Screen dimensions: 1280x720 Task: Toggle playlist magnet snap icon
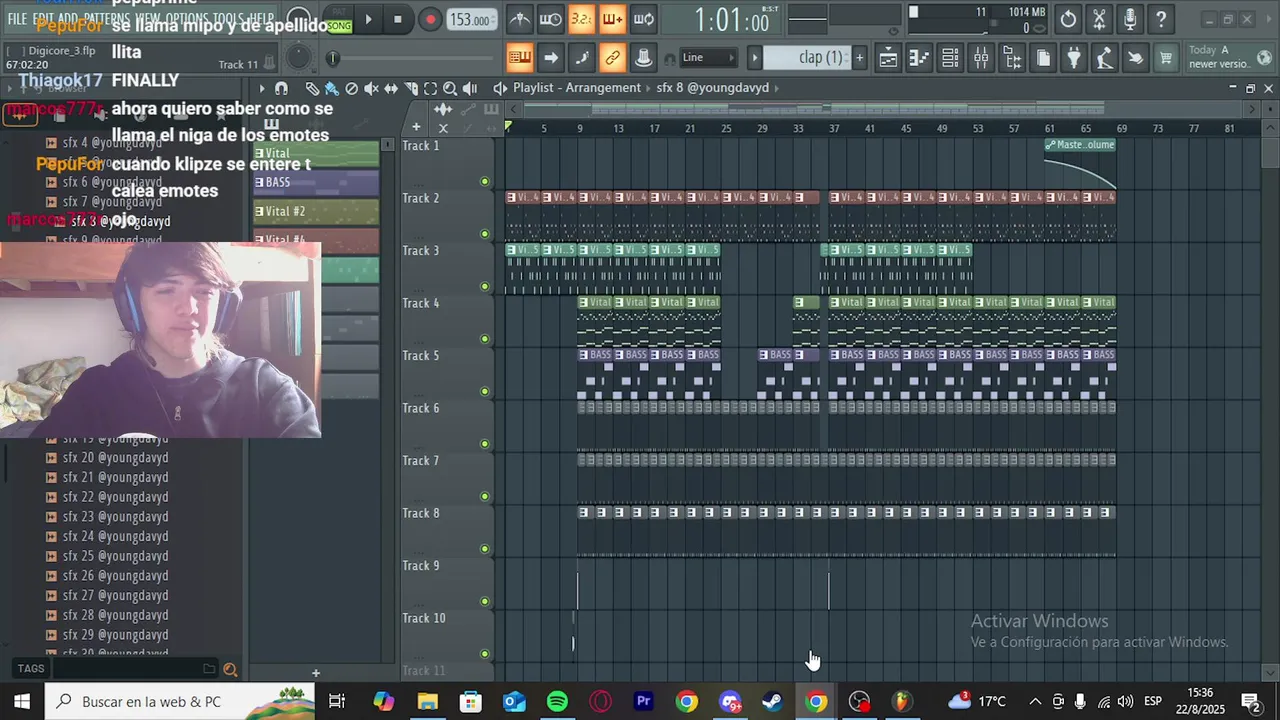281,88
